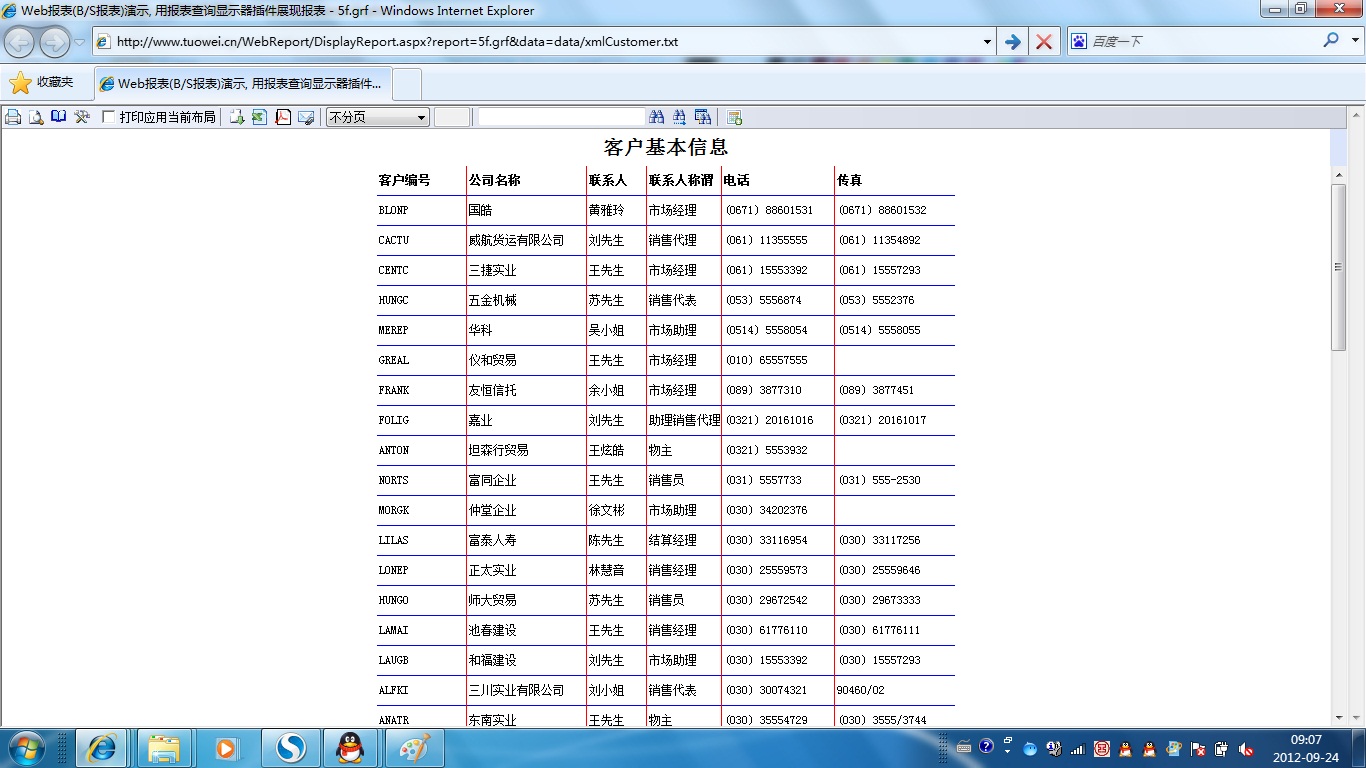Open print preview from the report toolbar

tap(36, 117)
